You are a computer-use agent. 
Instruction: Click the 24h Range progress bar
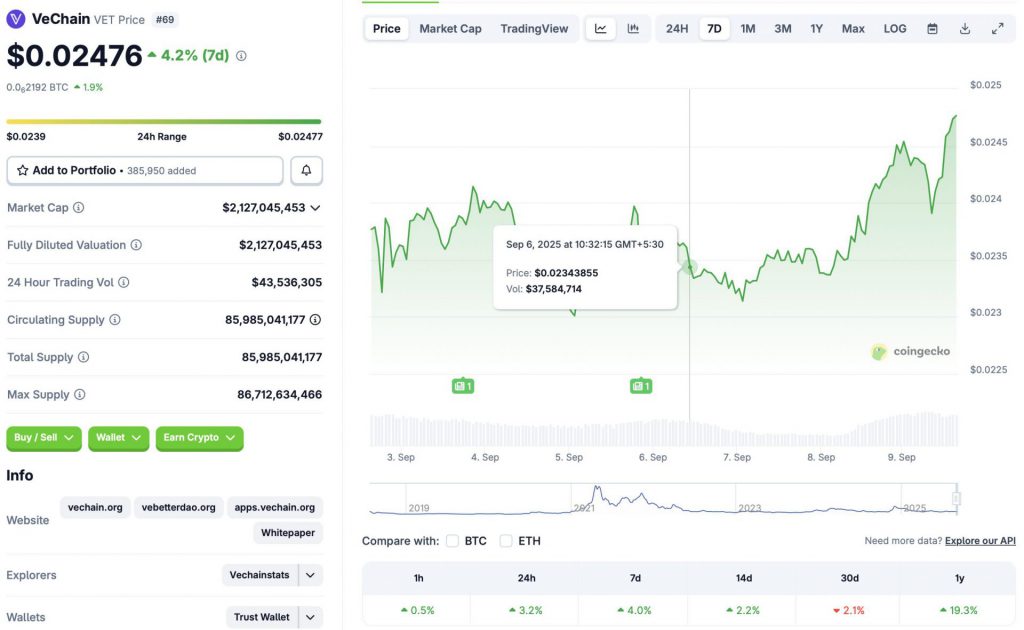pyautogui.click(x=164, y=121)
